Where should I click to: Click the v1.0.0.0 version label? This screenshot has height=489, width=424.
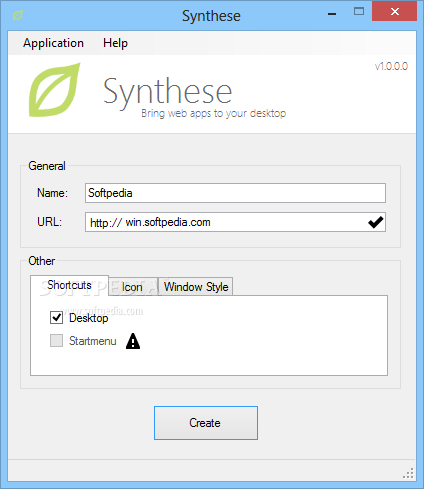[x=391, y=66]
